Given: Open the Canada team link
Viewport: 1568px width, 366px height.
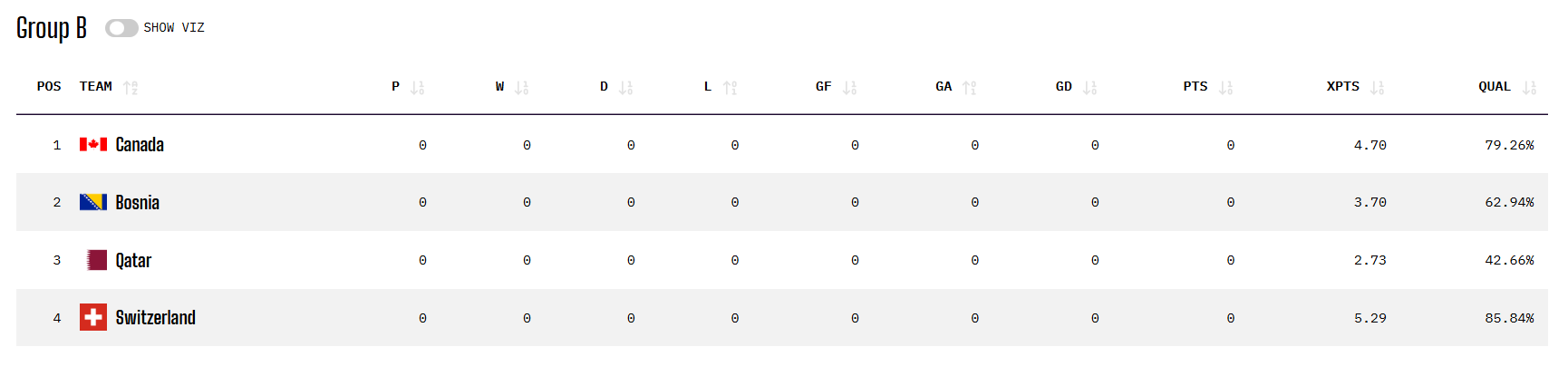Looking at the screenshot, I should (x=140, y=145).
